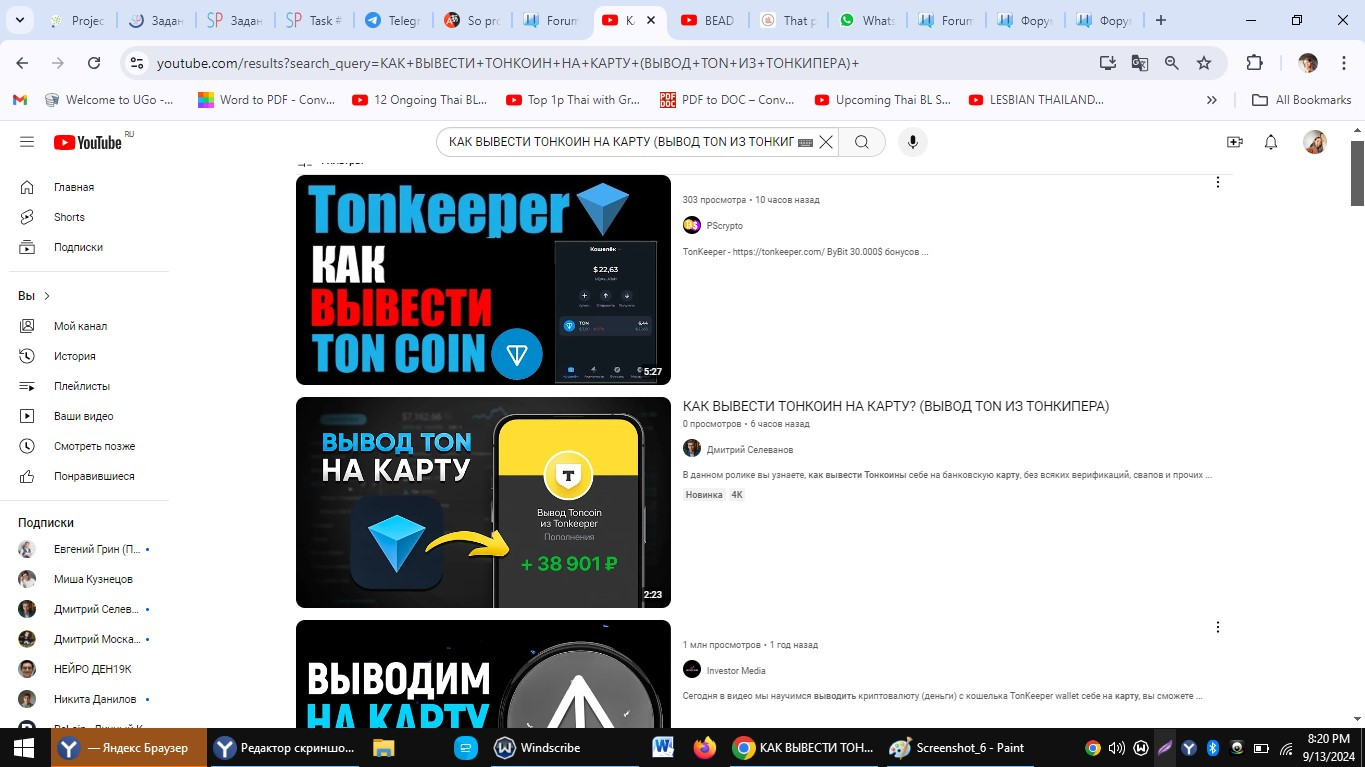Click the Новинка badge
Viewport: 1365px width, 767px height.
pos(704,495)
